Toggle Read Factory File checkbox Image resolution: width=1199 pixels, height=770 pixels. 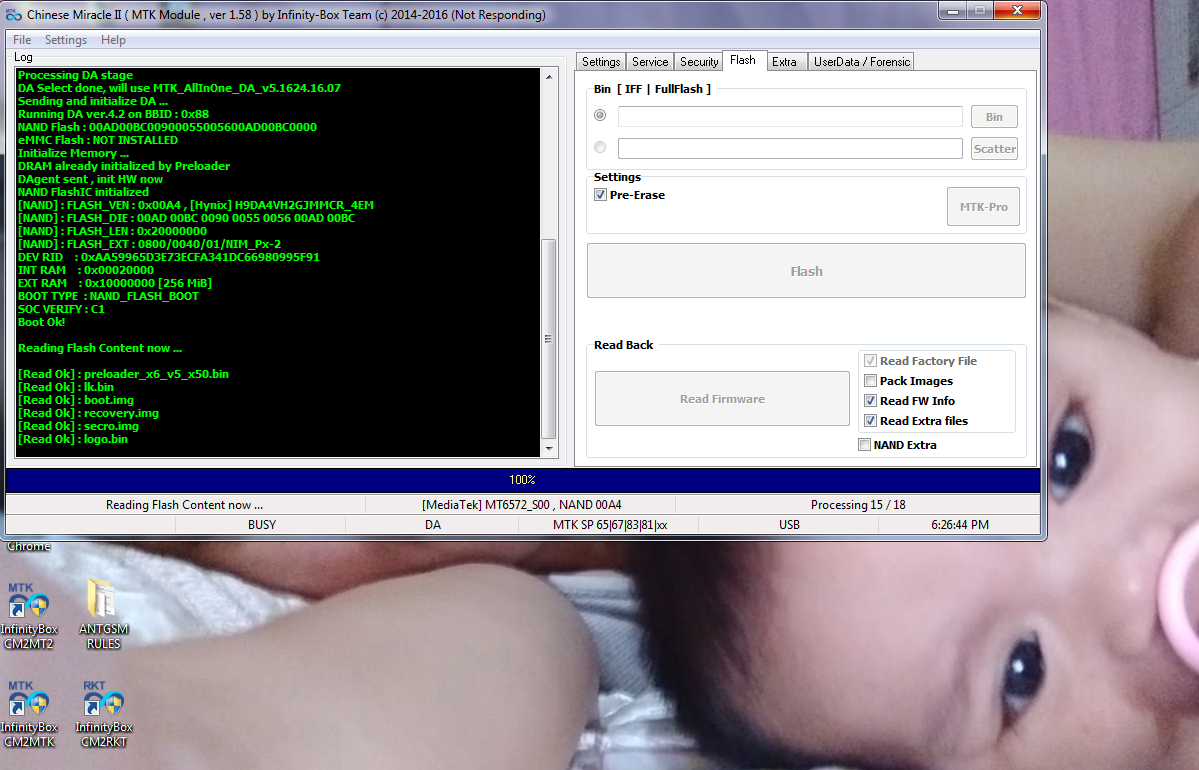click(870, 361)
